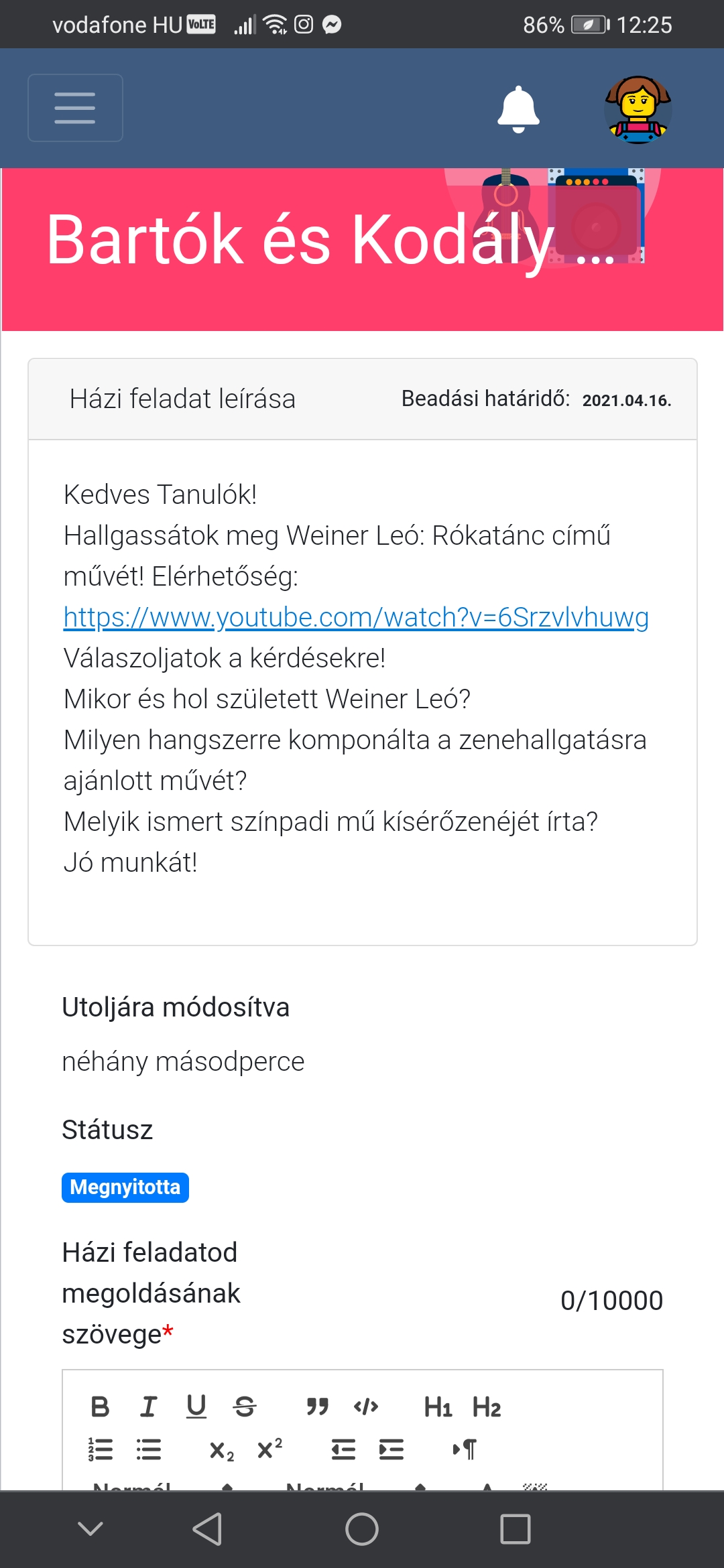This screenshot has height=1568, width=724.
Task: Insert a blockquote
Action: pos(317,1407)
